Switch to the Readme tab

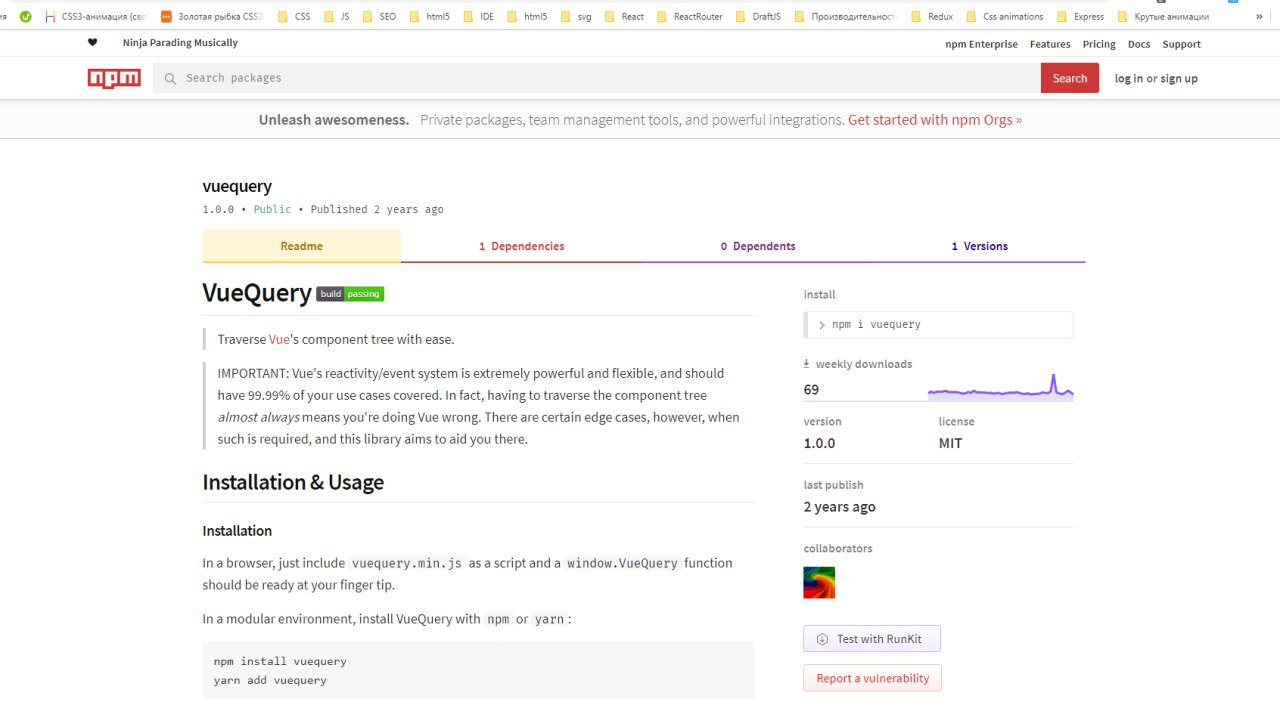(301, 246)
